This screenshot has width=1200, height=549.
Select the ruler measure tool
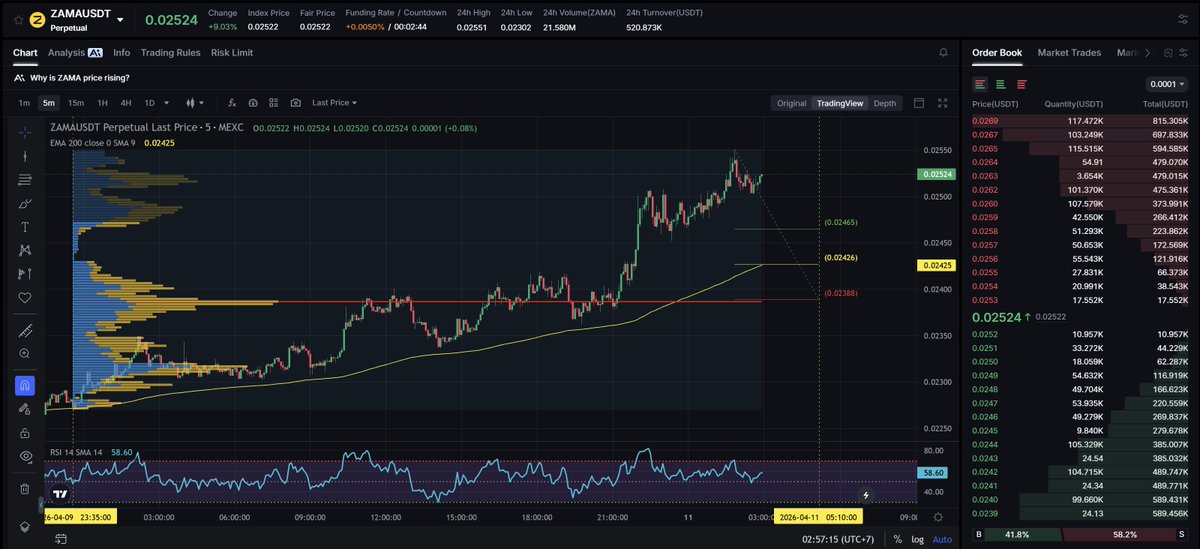pos(25,331)
